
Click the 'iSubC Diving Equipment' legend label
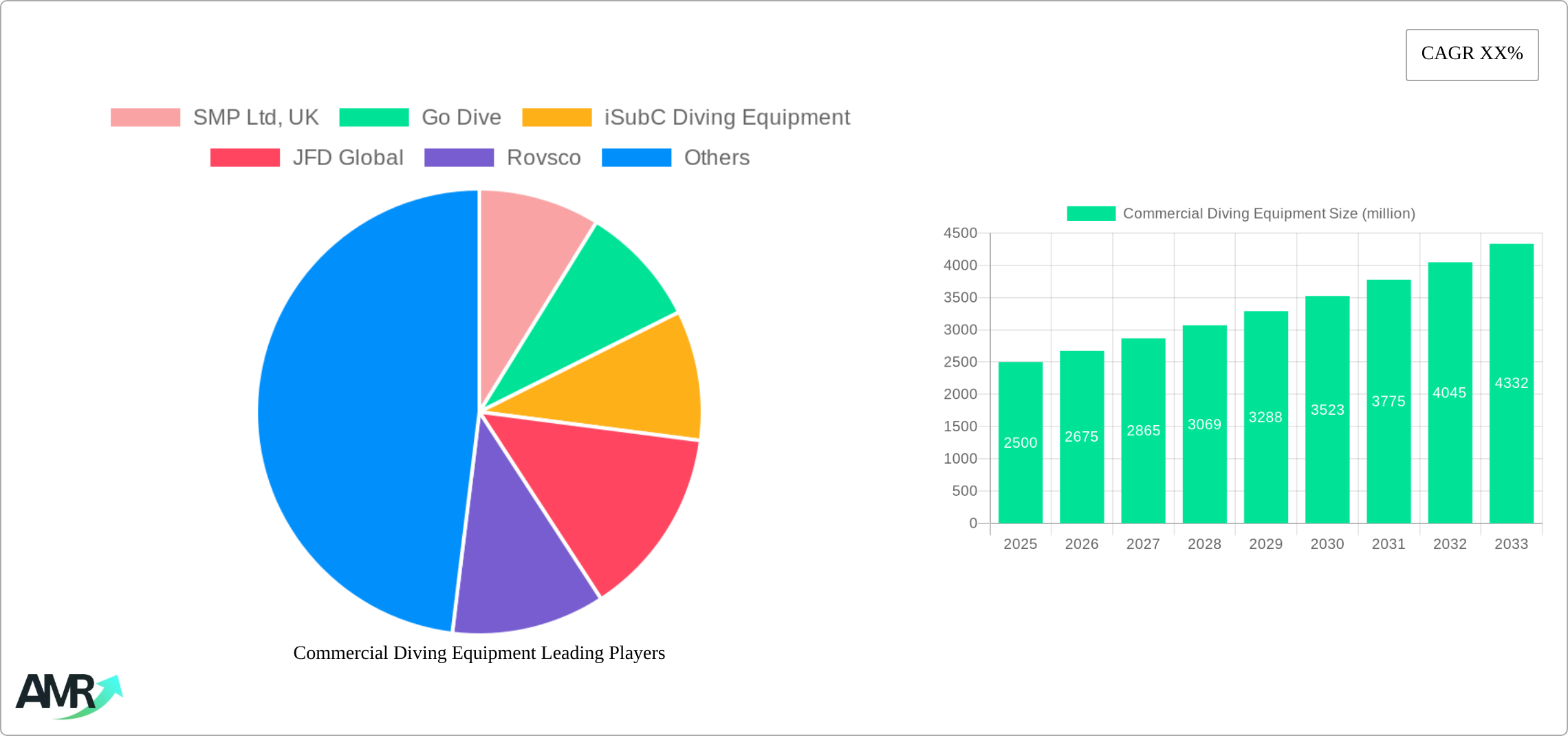(x=727, y=118)
